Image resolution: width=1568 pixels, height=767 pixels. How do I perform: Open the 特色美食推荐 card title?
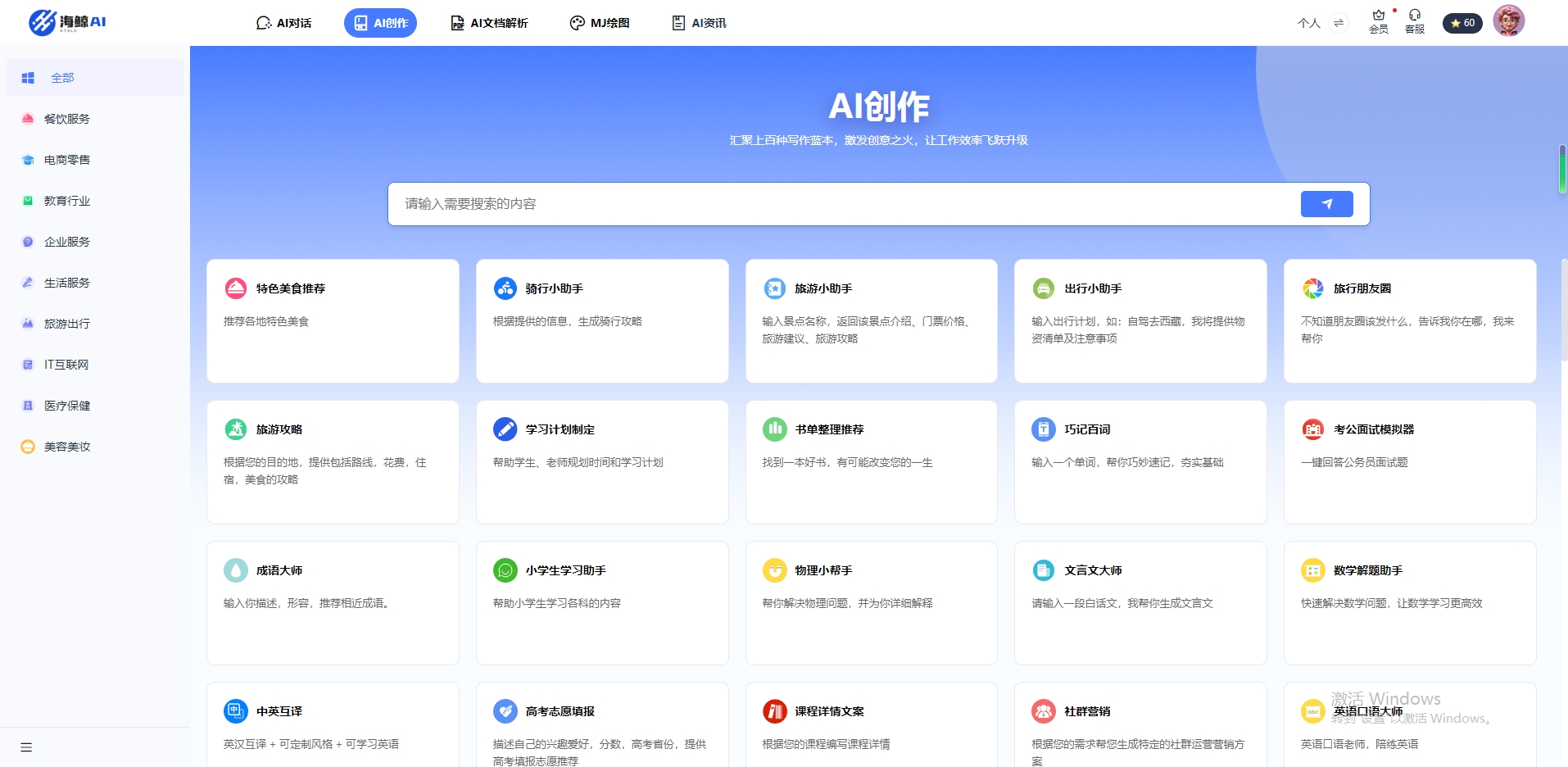pos(291,288)
